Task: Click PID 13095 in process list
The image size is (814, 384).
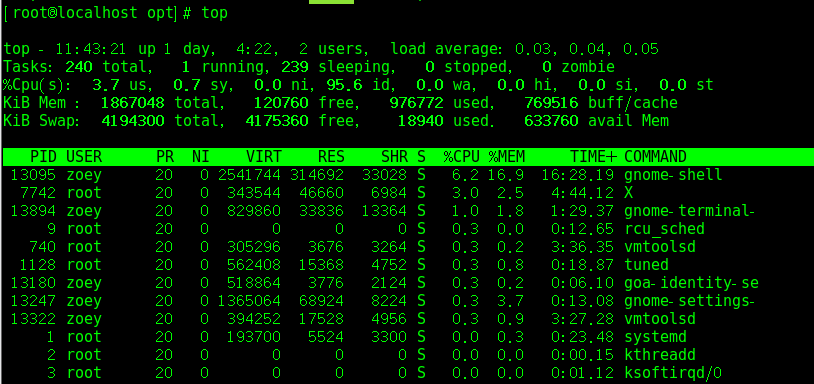Action: click(33, 175)
